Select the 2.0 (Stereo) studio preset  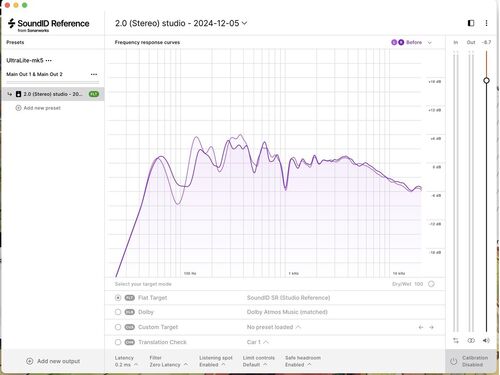pos(53,94)
